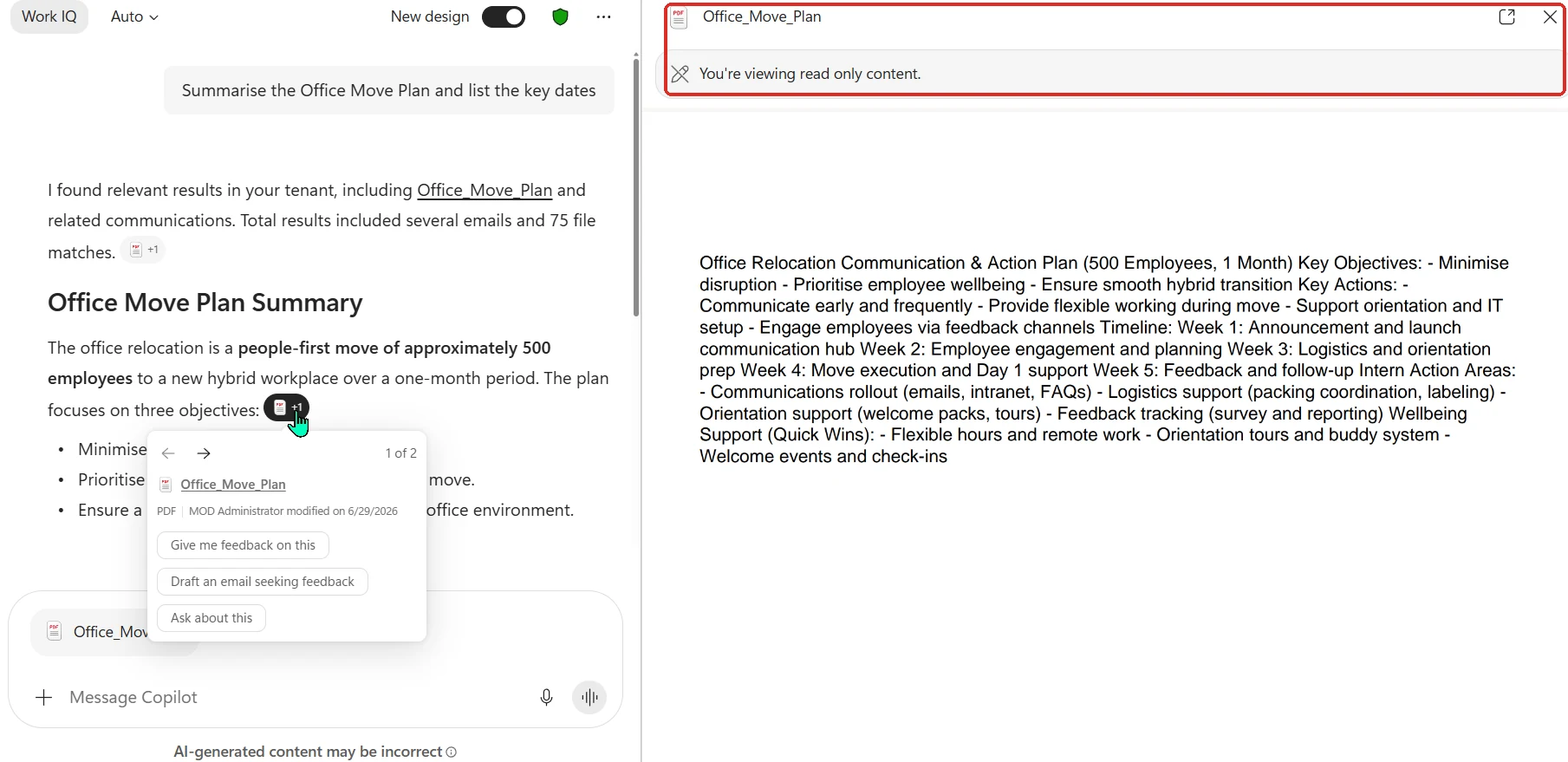Click 'You're viewing read only content.' message
The width and height of the screenshot is (1568, 762).
click(810, 75)
